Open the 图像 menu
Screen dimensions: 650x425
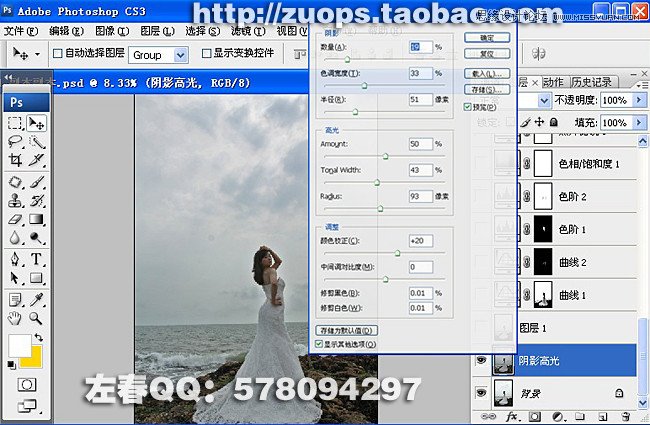coord(112,31)
